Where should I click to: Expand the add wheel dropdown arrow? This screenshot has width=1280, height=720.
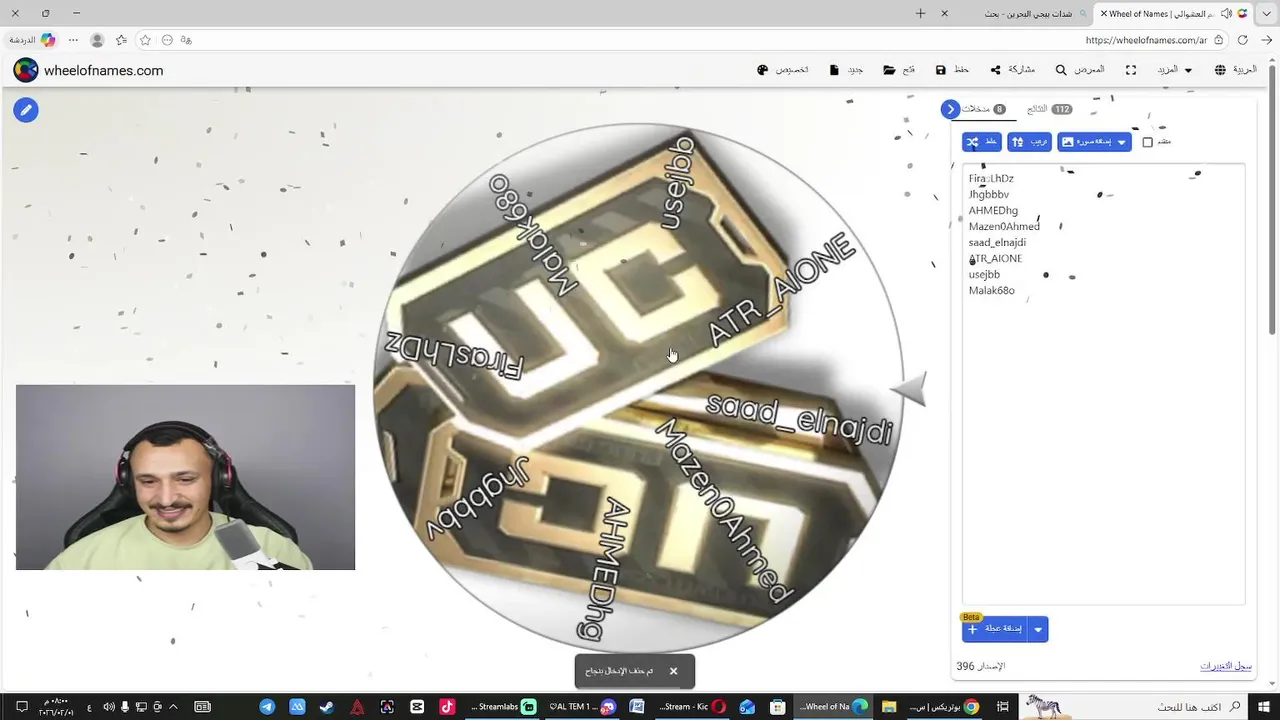tap(1038, 629)
